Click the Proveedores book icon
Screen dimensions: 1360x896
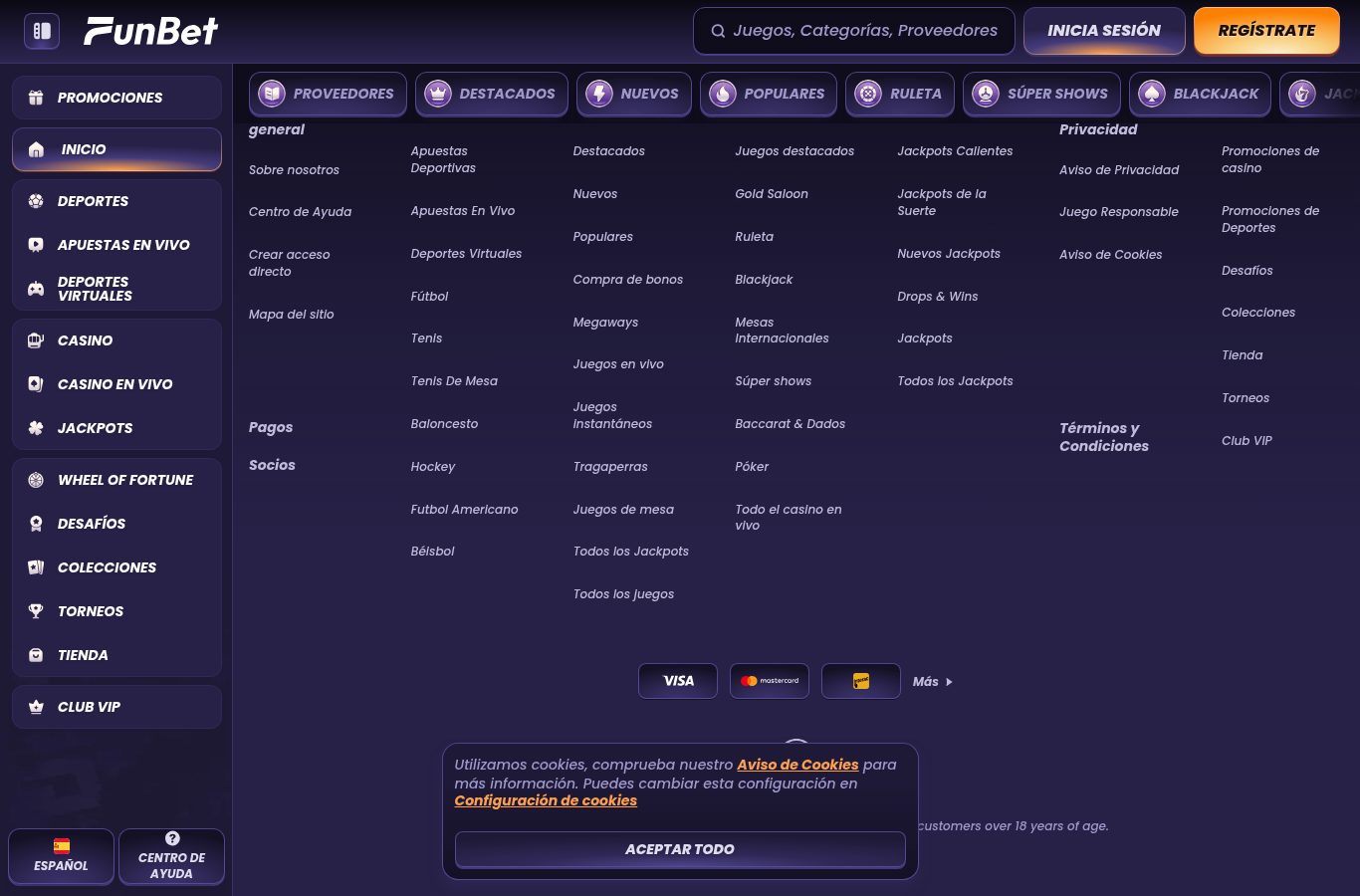272,94
